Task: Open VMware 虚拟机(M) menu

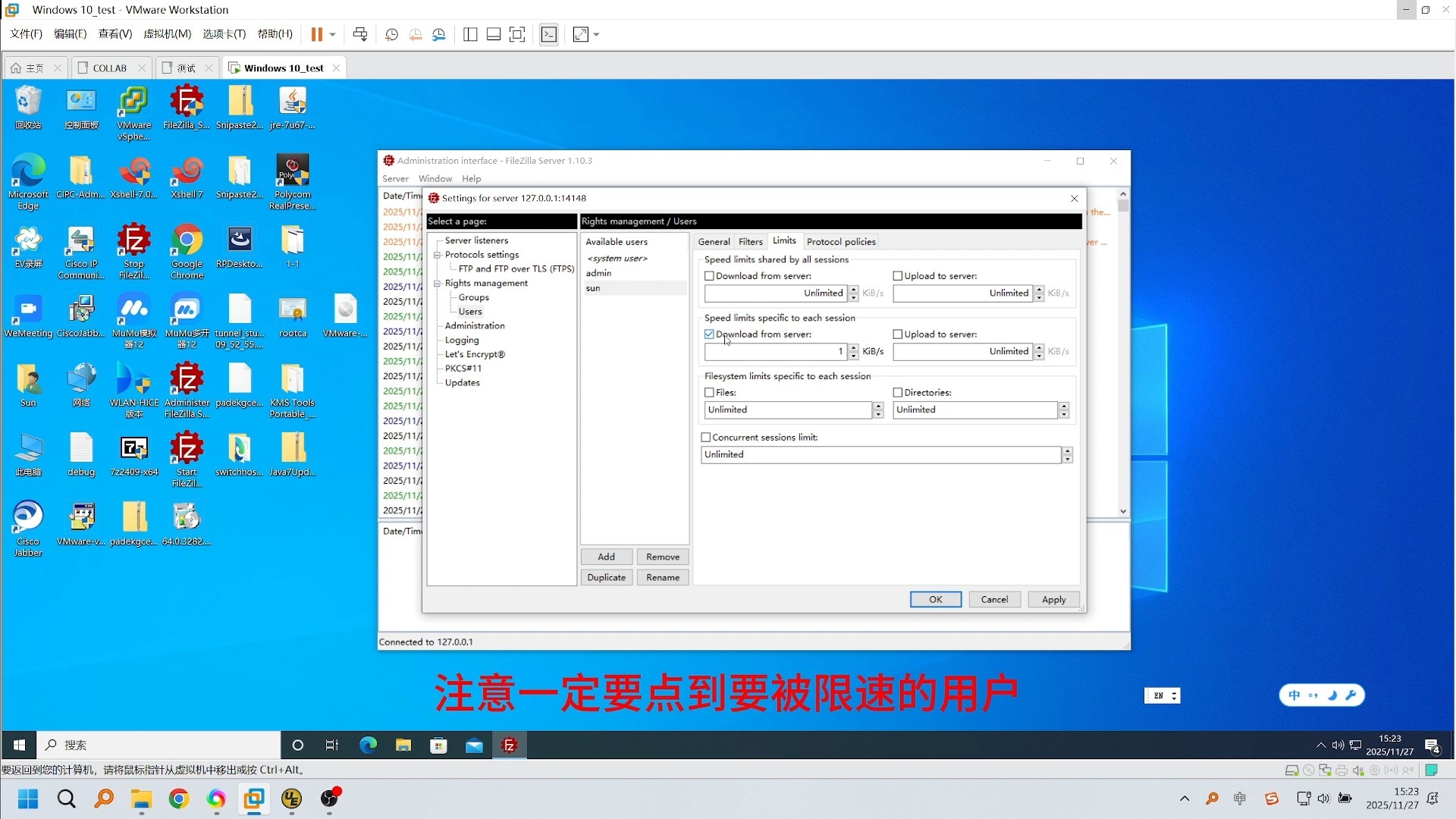Action: (x=167, y=34)
